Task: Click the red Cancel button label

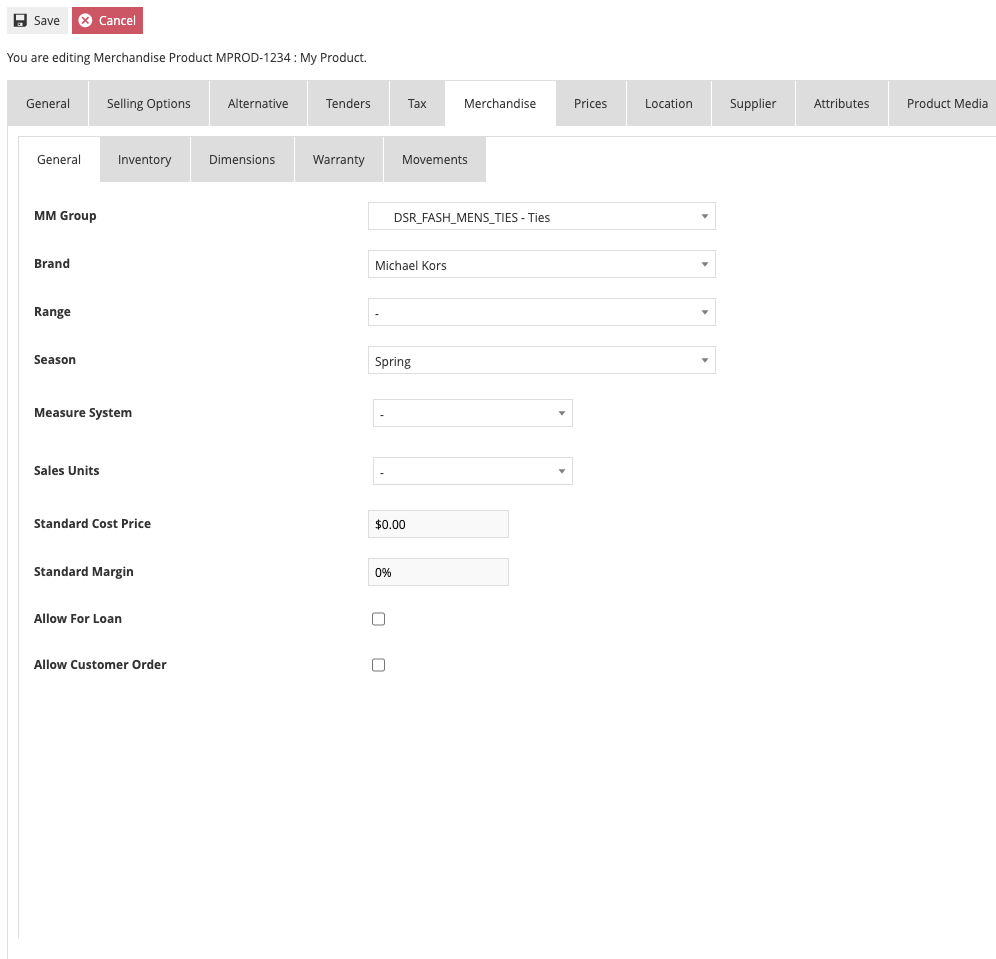Action: click(x=118, y=20)
